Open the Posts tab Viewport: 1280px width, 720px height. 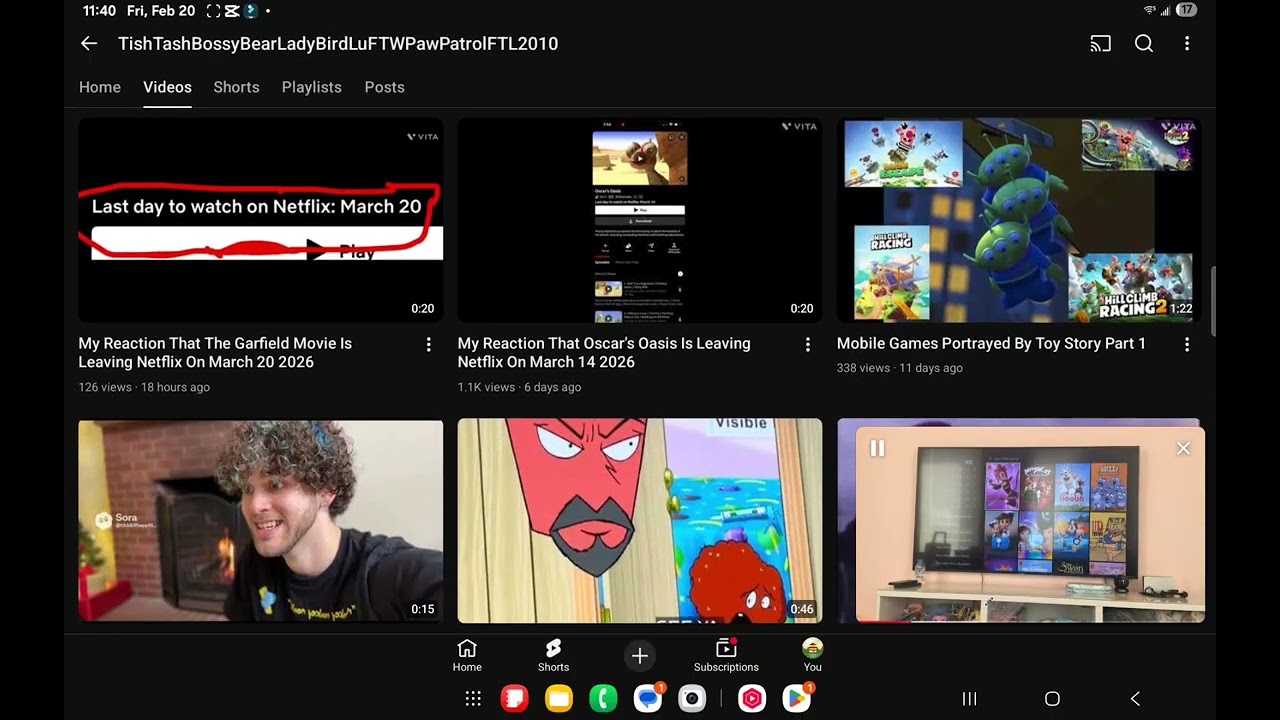[x=384, y=87]
